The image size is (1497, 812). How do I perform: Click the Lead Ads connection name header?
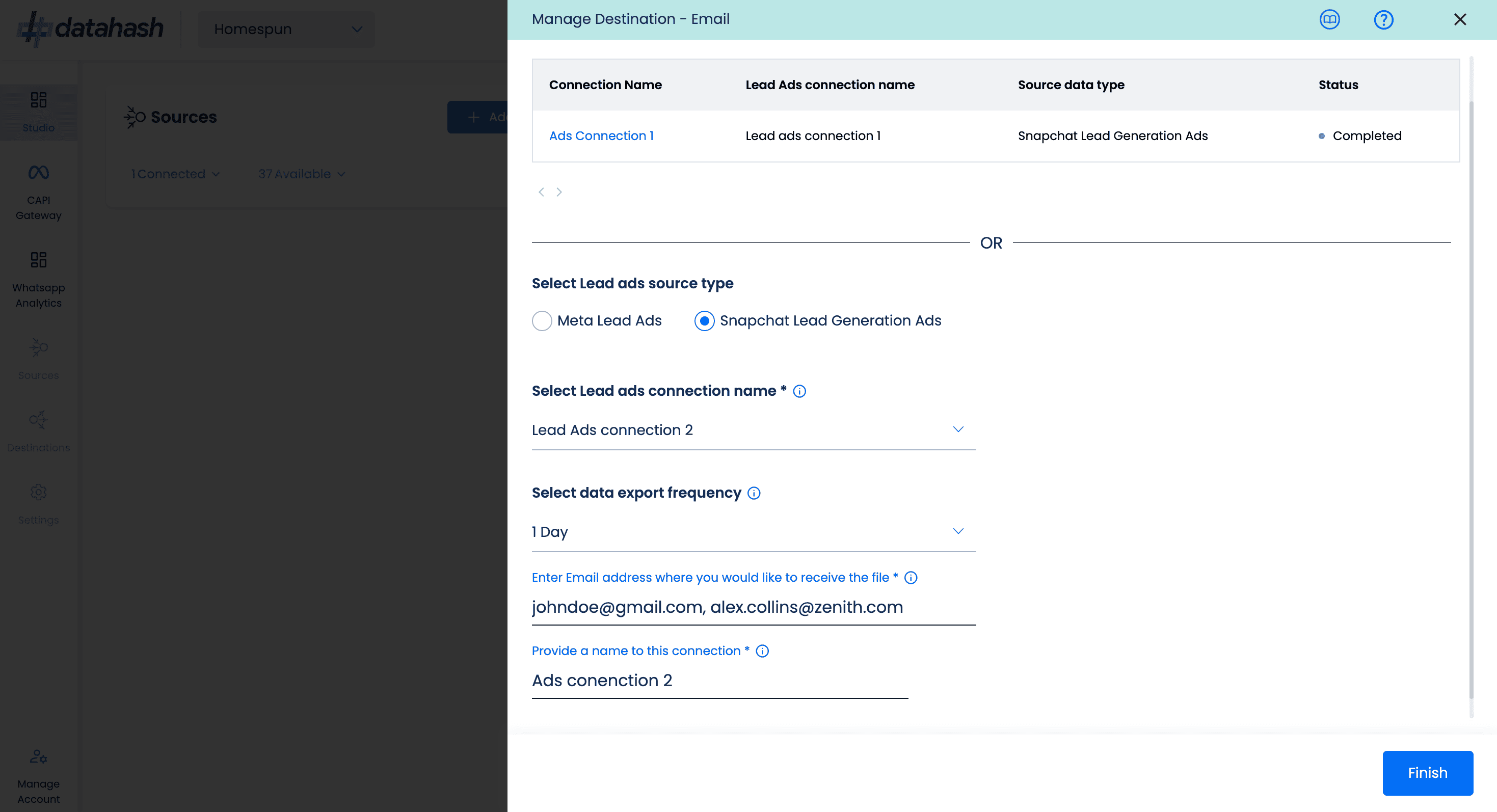click(830, 85)
